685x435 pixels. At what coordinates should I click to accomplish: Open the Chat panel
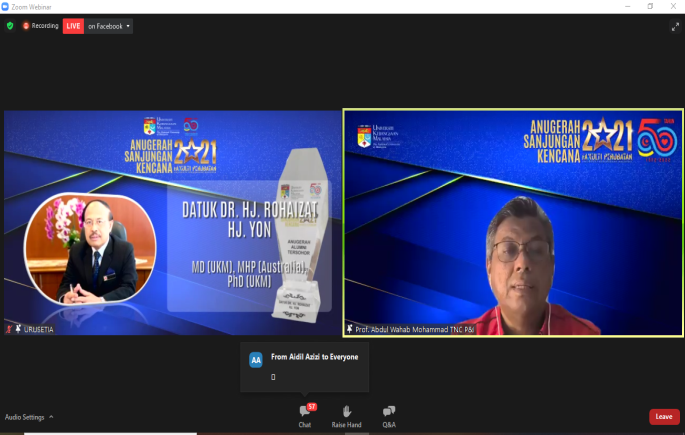click(305, 415)
